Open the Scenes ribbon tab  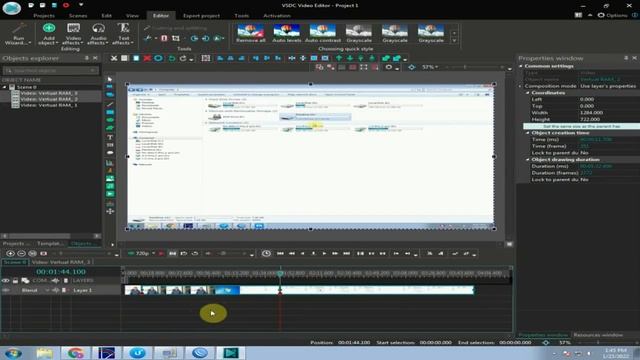78,16
